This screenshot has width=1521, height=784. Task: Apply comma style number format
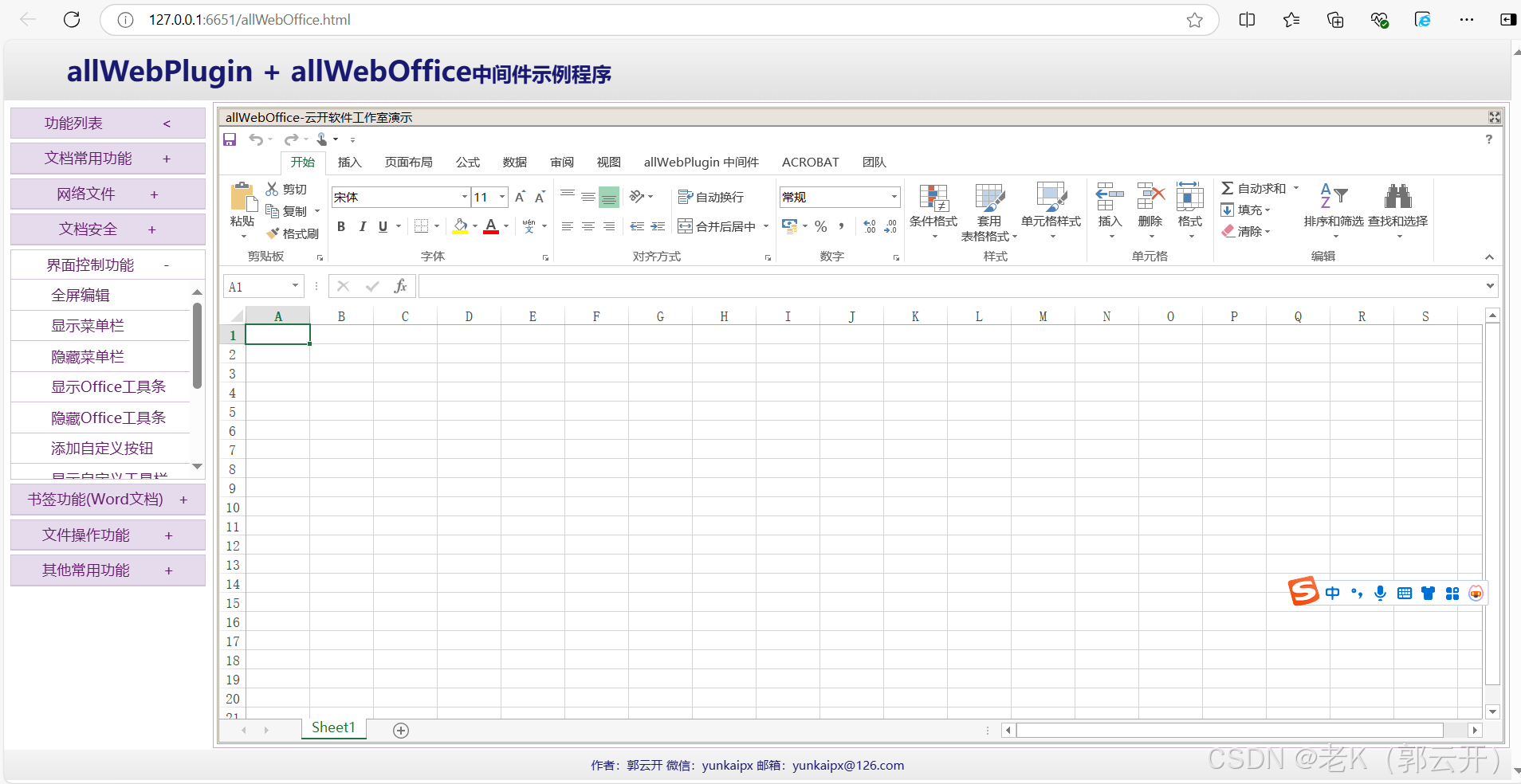(x=841, y=226)
